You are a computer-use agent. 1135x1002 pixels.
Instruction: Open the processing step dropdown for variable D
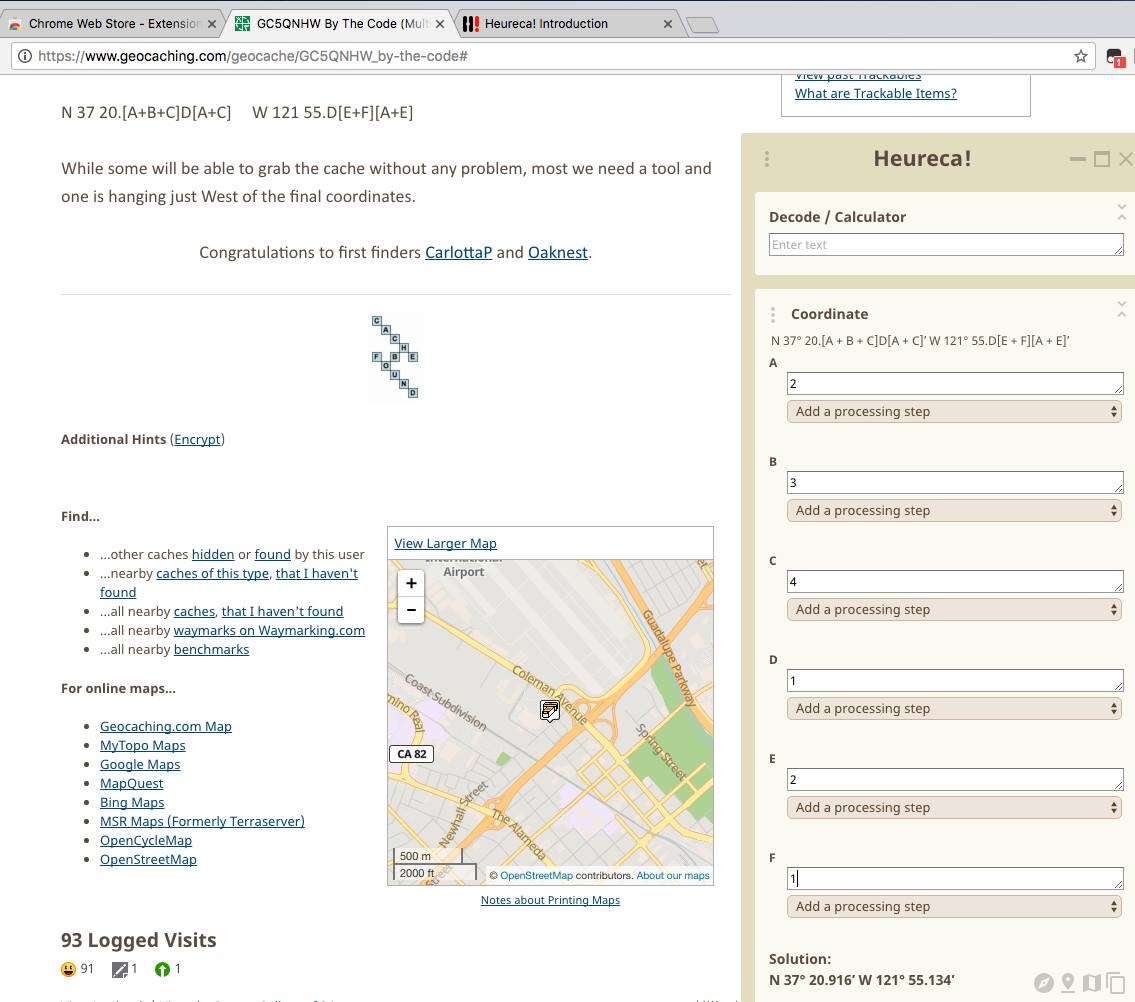point(954,709)
